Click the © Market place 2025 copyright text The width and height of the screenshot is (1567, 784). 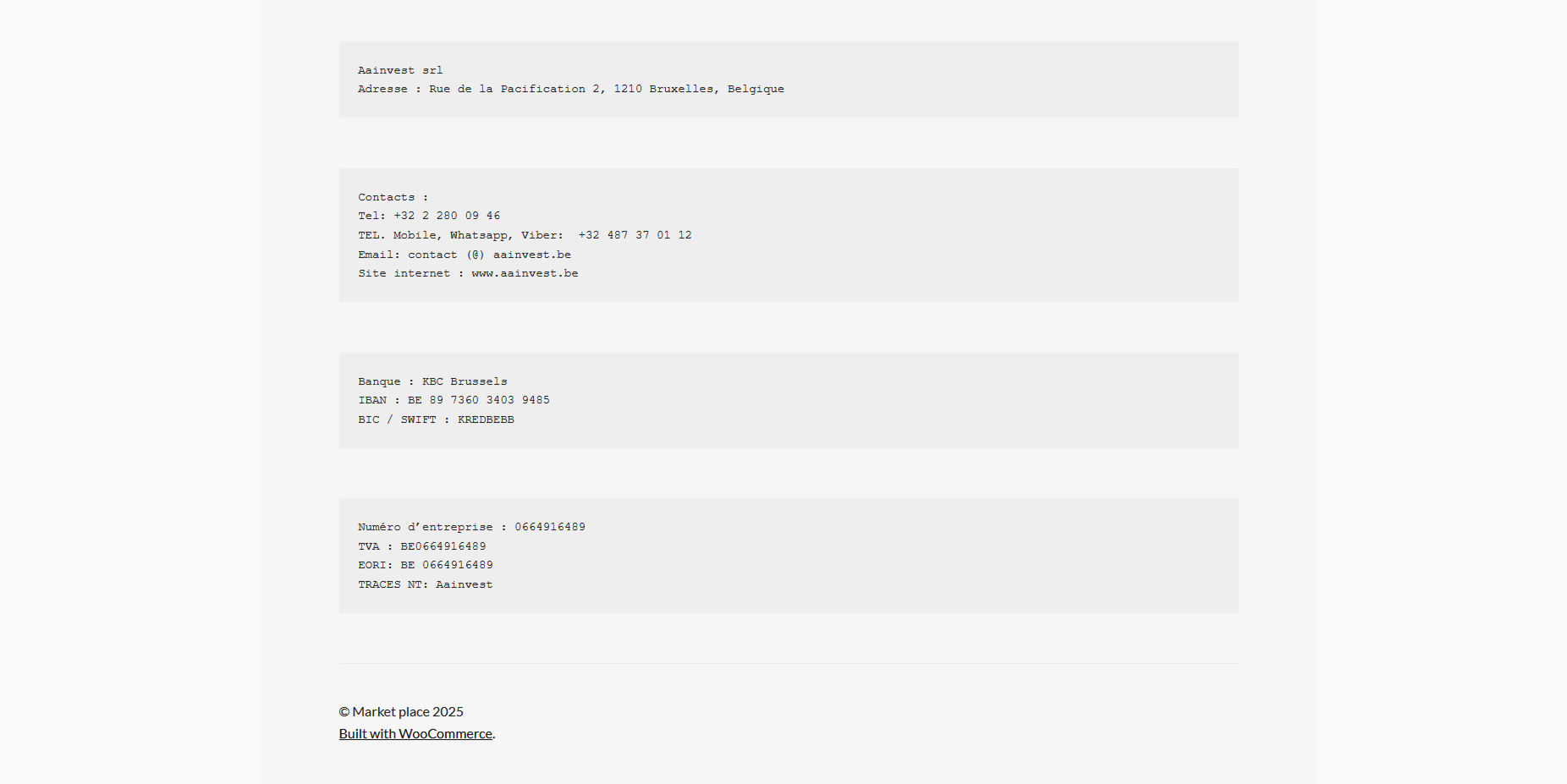(x=401, y=711)
